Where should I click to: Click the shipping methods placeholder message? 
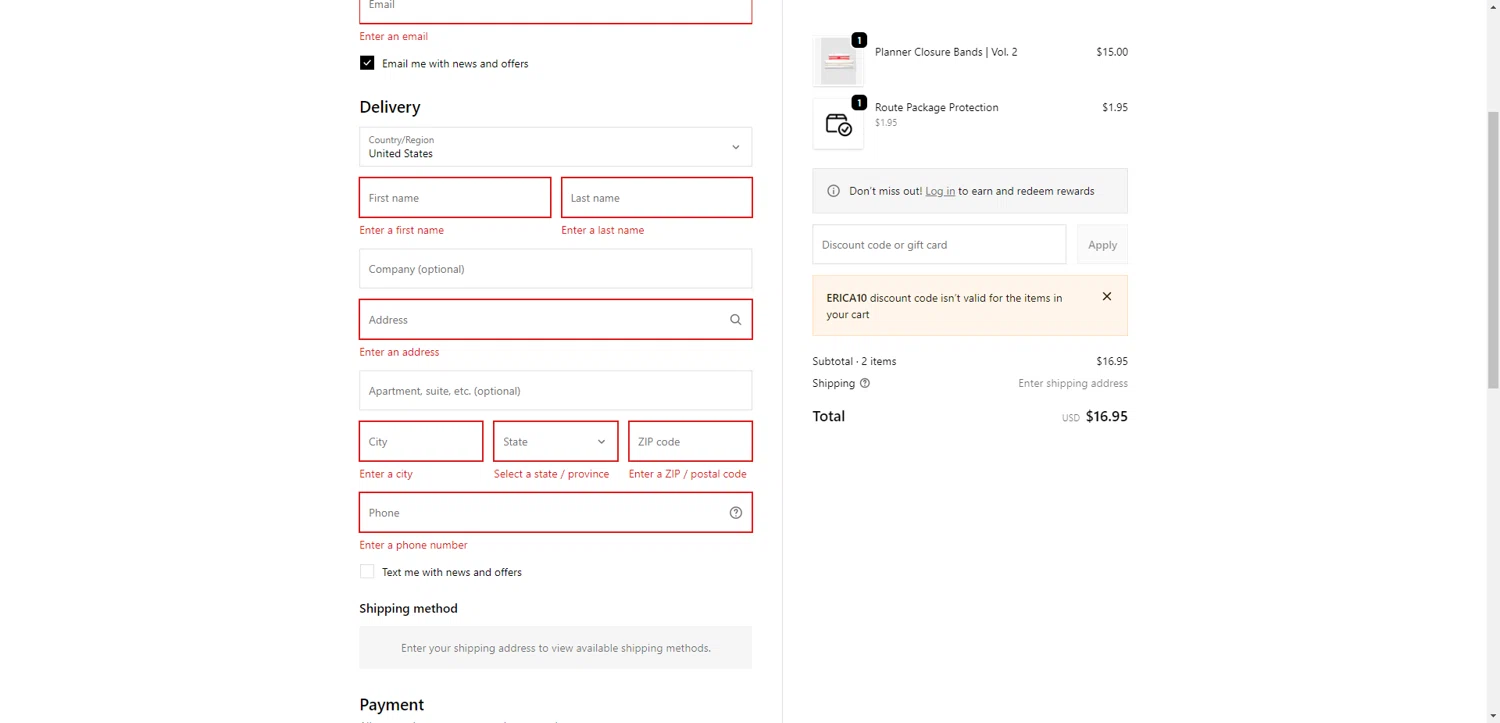click(x=556, y=648)
